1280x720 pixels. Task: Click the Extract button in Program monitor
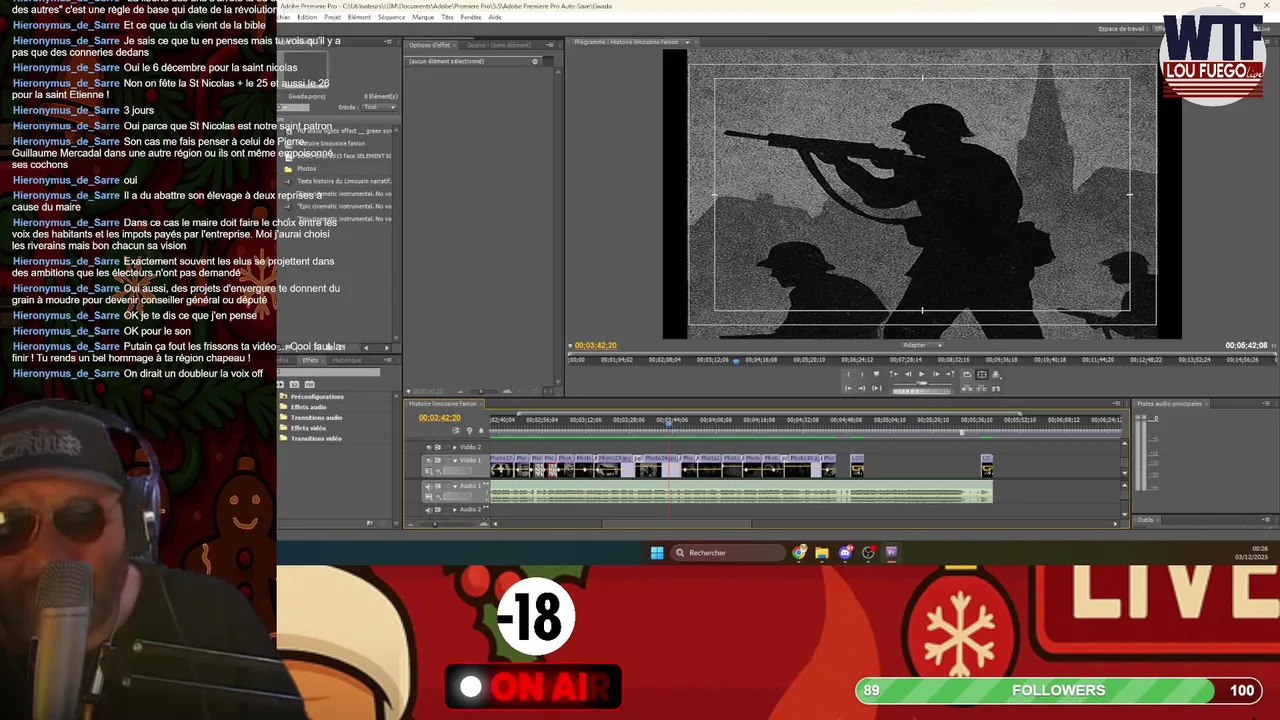pos(981,388)
